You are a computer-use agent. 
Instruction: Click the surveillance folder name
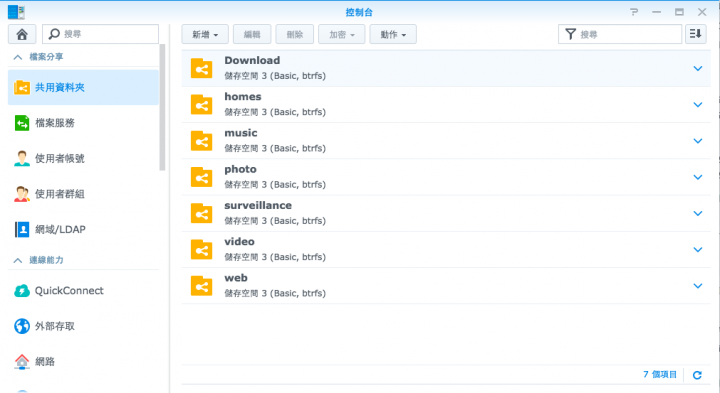pos(258,206)
